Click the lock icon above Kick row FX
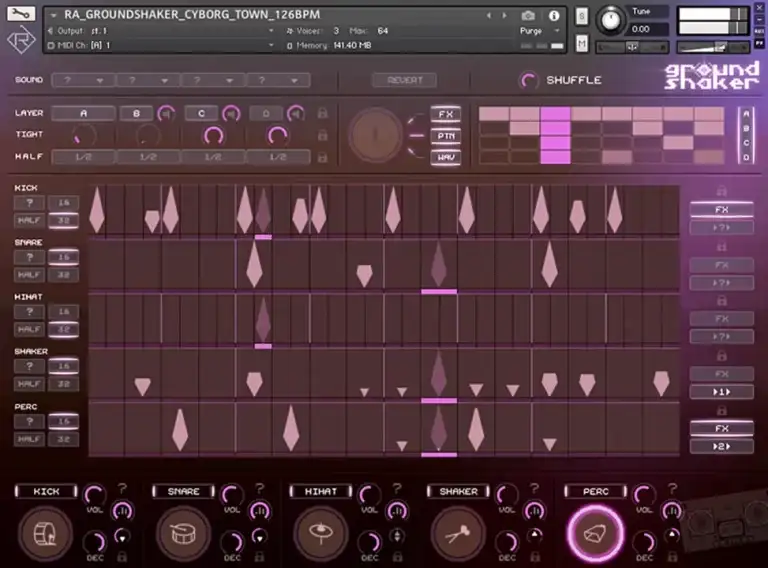The height and width of the screenshot is (568, 768). [721, 191]
